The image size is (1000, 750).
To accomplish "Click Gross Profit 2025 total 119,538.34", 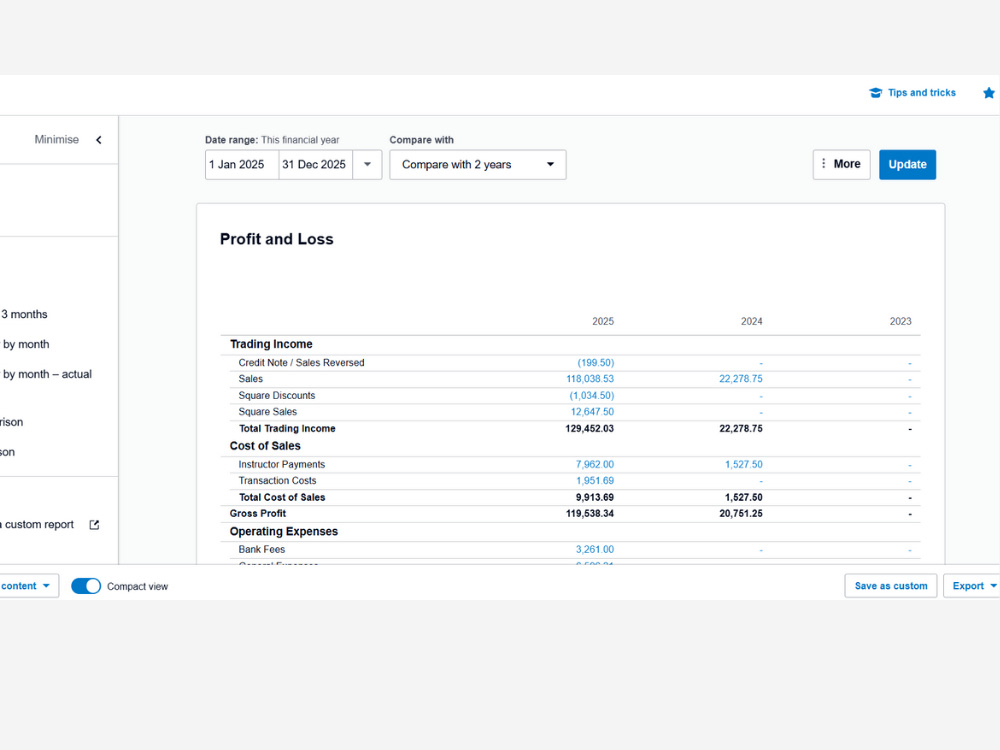I will [x=589, y=513].
